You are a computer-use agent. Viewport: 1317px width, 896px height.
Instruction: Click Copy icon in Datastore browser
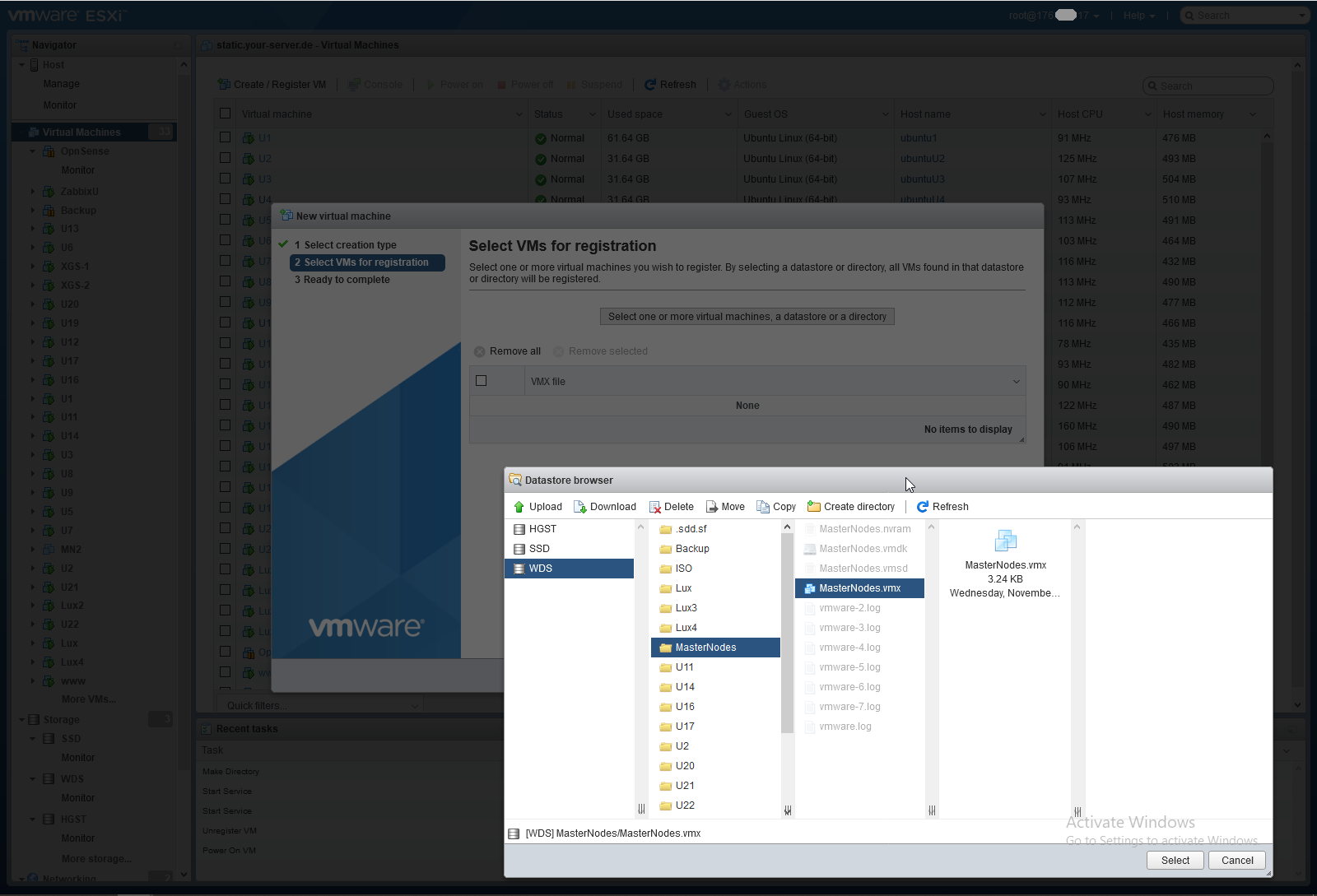tap(763, 507)
